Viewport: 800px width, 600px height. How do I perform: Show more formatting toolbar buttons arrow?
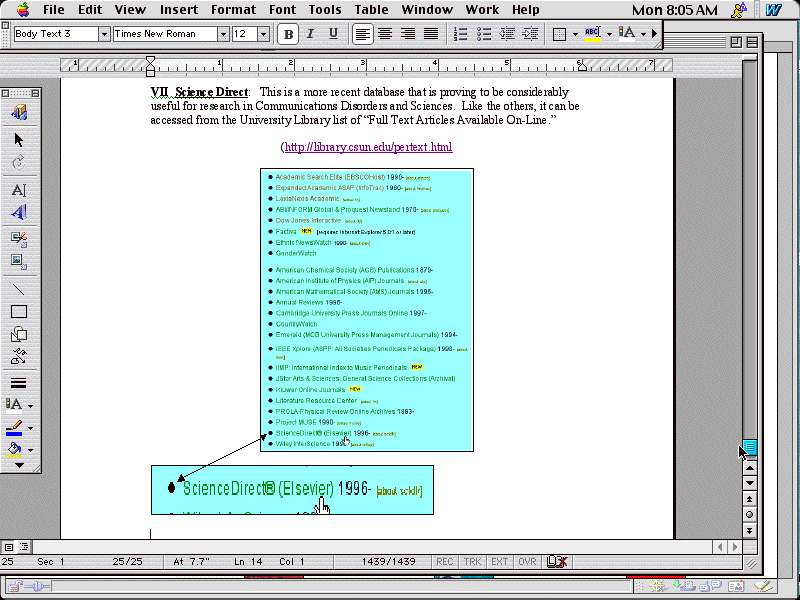pyautogui.click(x=655, y=34)
